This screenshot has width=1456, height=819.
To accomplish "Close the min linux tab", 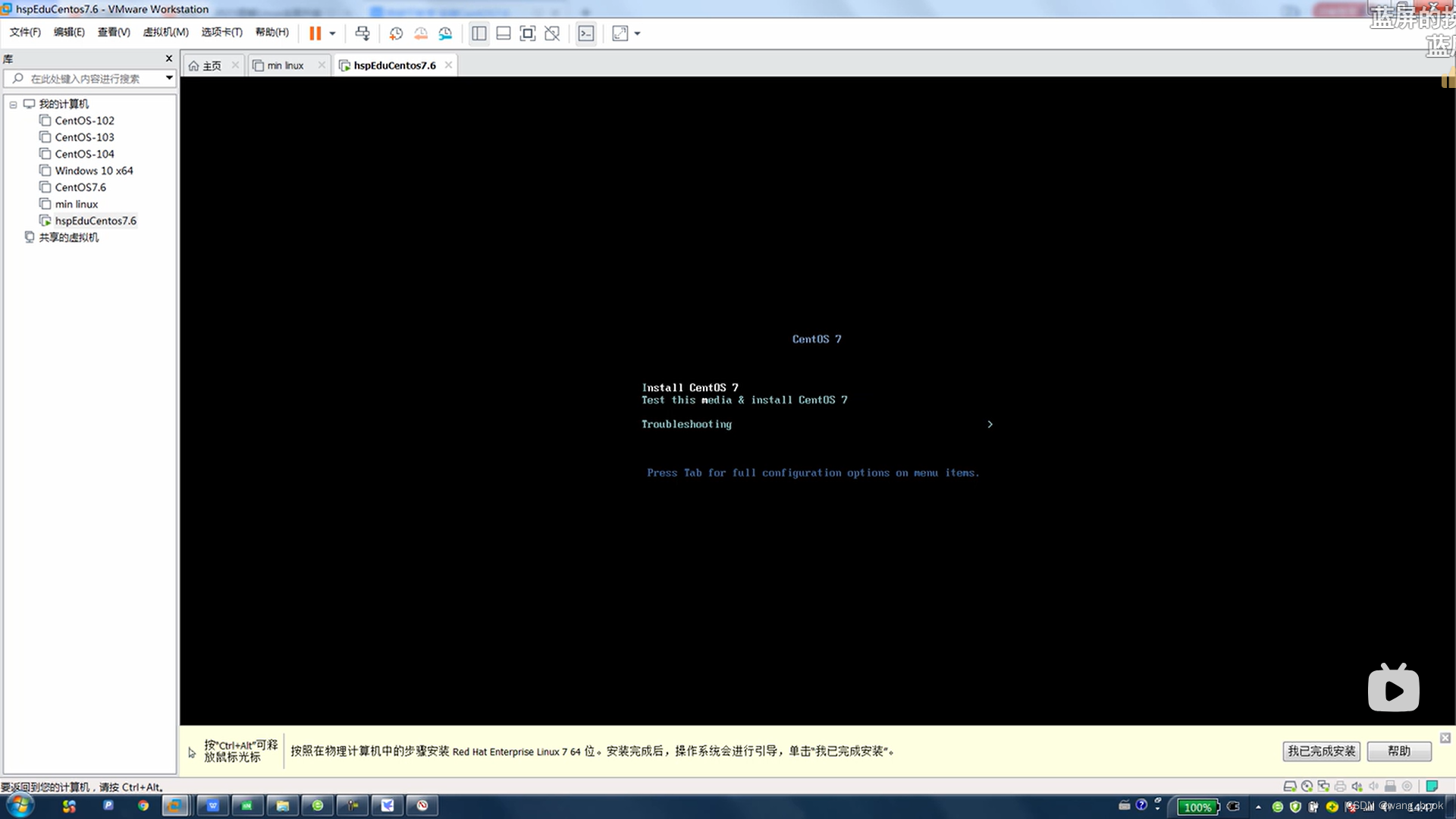I will coord(322,65).
